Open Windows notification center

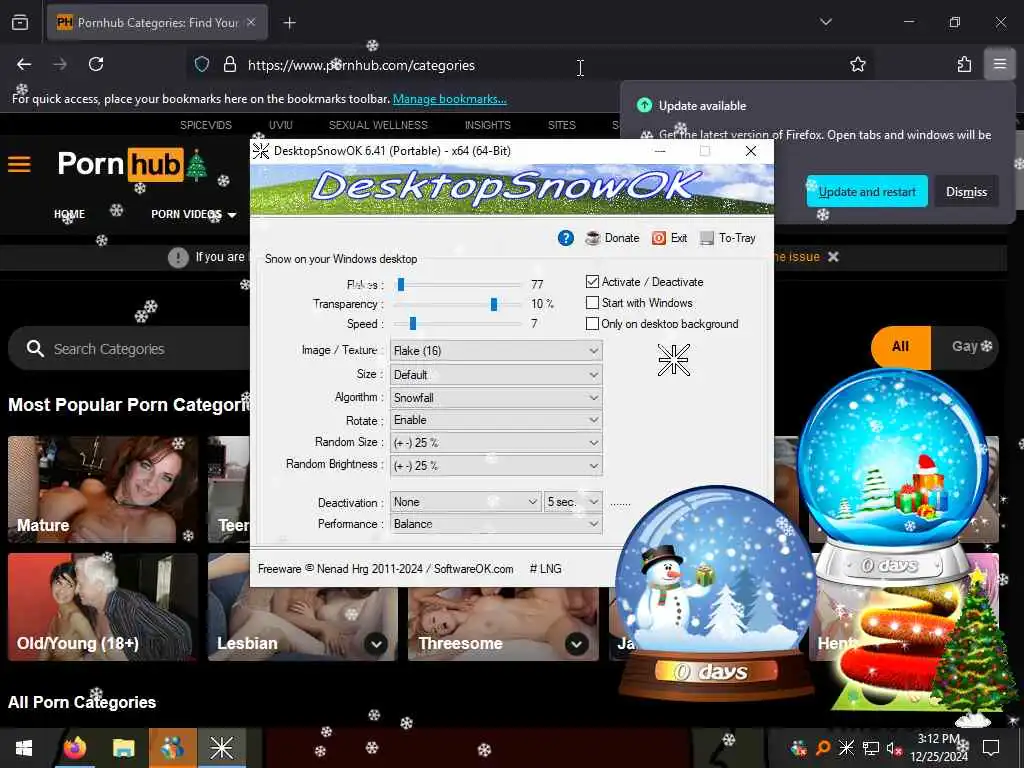991,748
